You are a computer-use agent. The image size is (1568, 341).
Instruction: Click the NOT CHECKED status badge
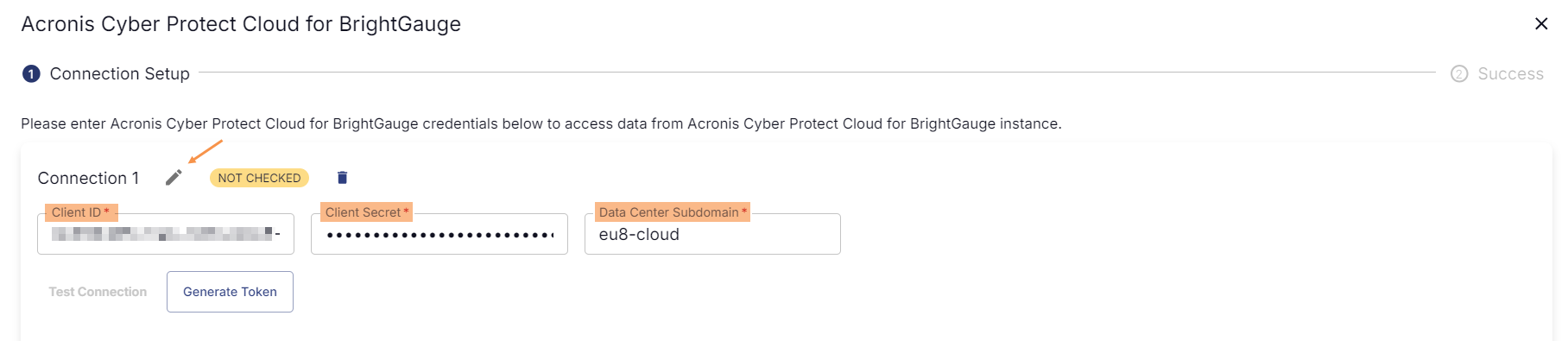259,178
